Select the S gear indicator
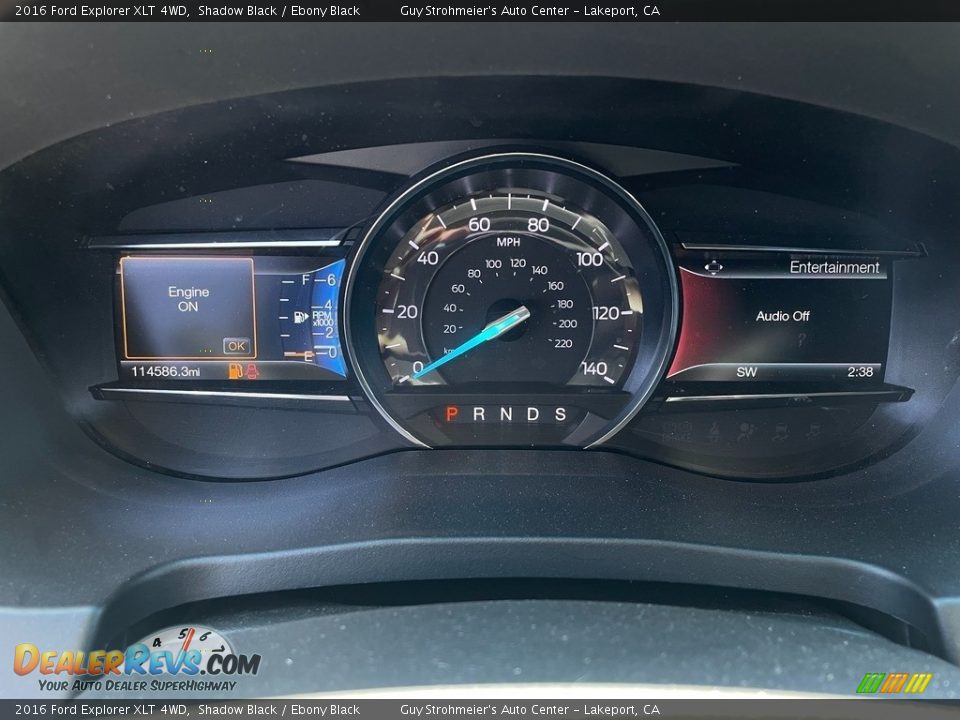This screenshot has width=960, height=720. tap(560, 414)
